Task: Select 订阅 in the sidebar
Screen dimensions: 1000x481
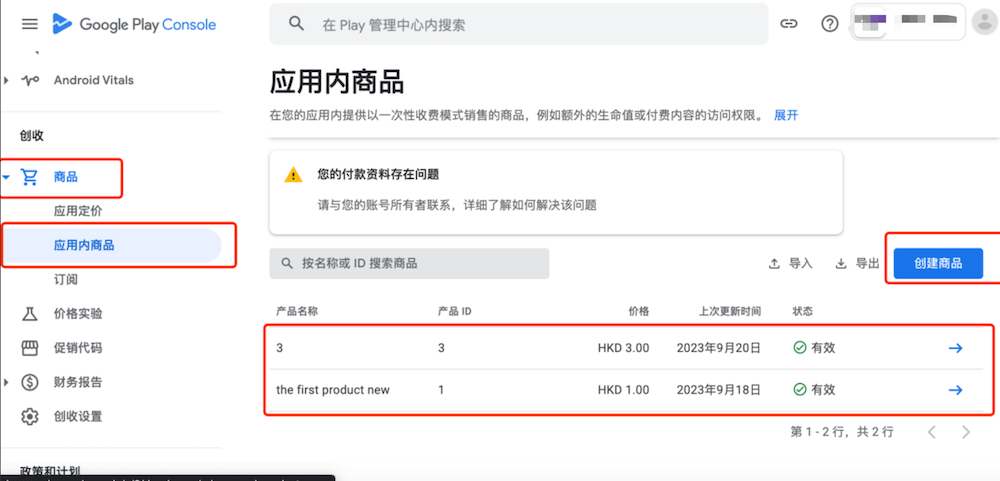Action: coord(66,279)
